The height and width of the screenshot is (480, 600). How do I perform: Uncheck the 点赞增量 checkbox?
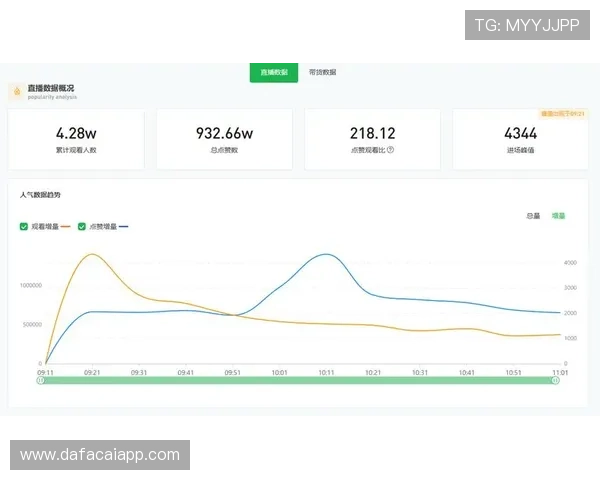[82, 227]
